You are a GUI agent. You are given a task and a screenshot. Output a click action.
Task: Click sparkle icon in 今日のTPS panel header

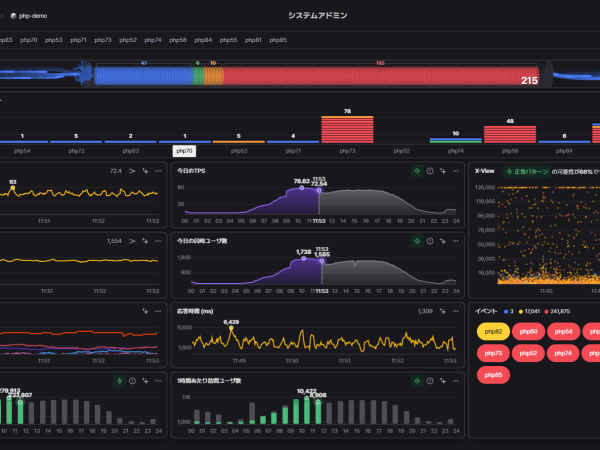[x=443, y=171]
